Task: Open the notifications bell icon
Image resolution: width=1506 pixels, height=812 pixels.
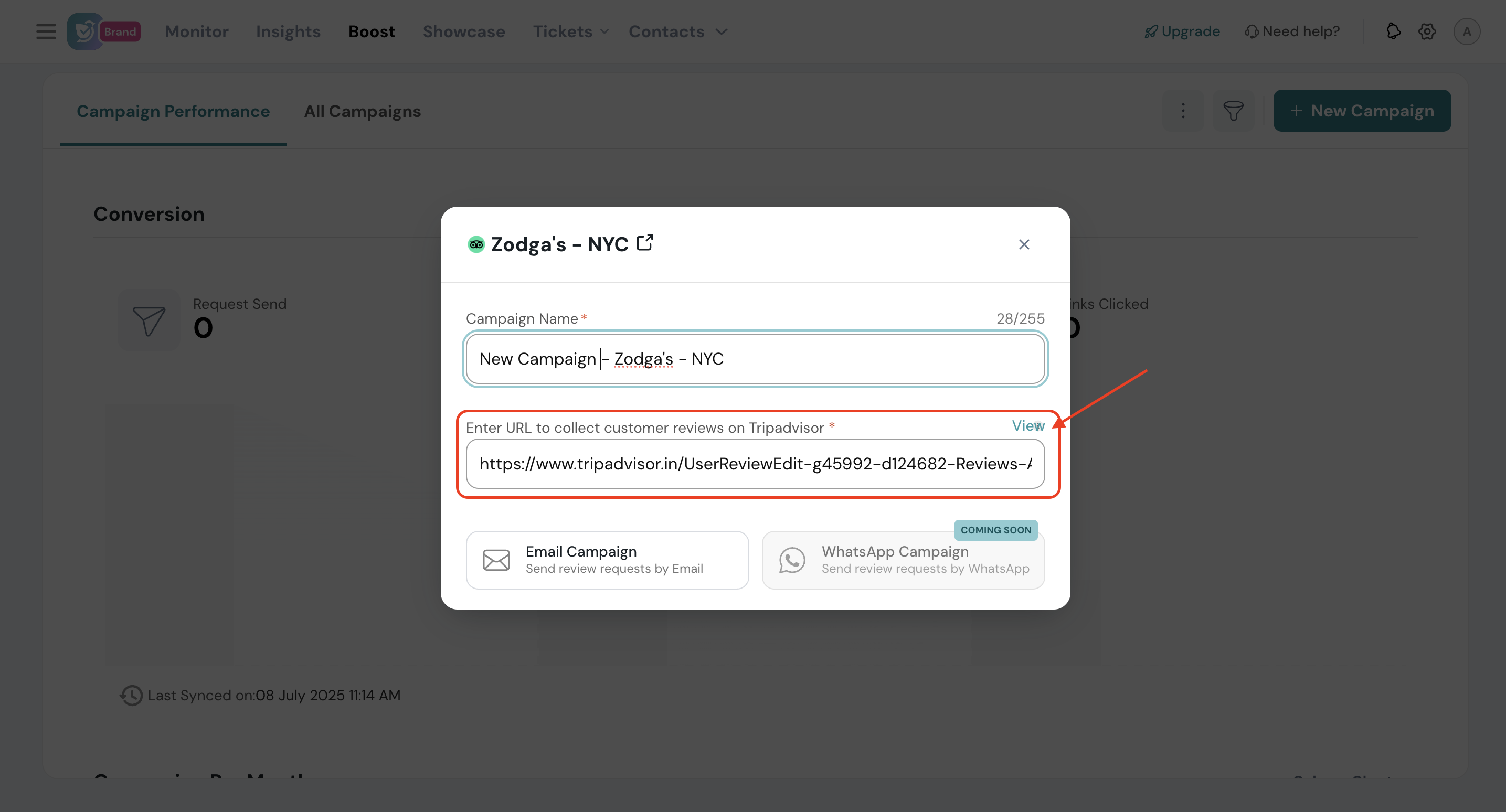Action: [1393, 31]
